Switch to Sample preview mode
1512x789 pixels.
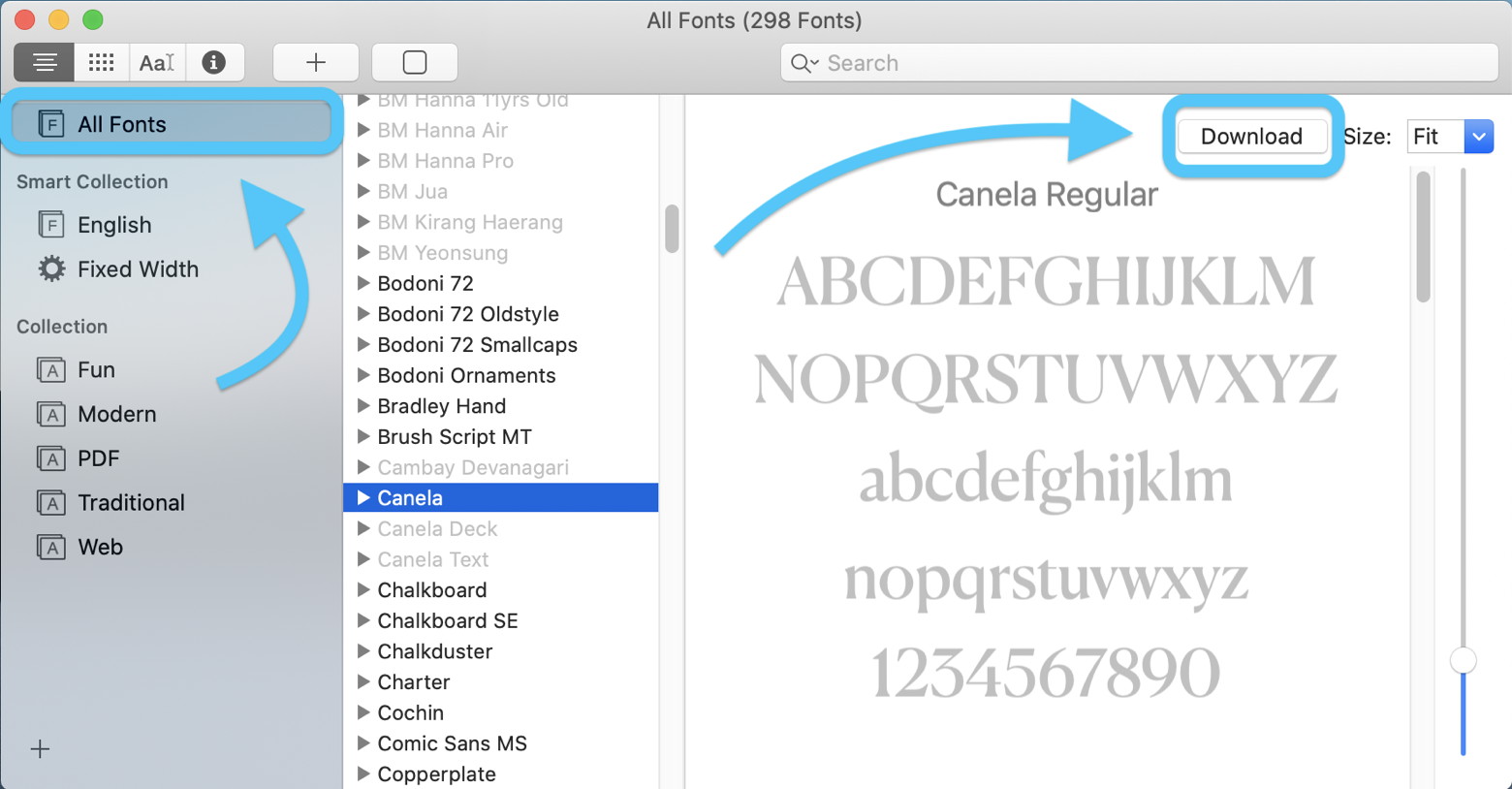point(44,63)
